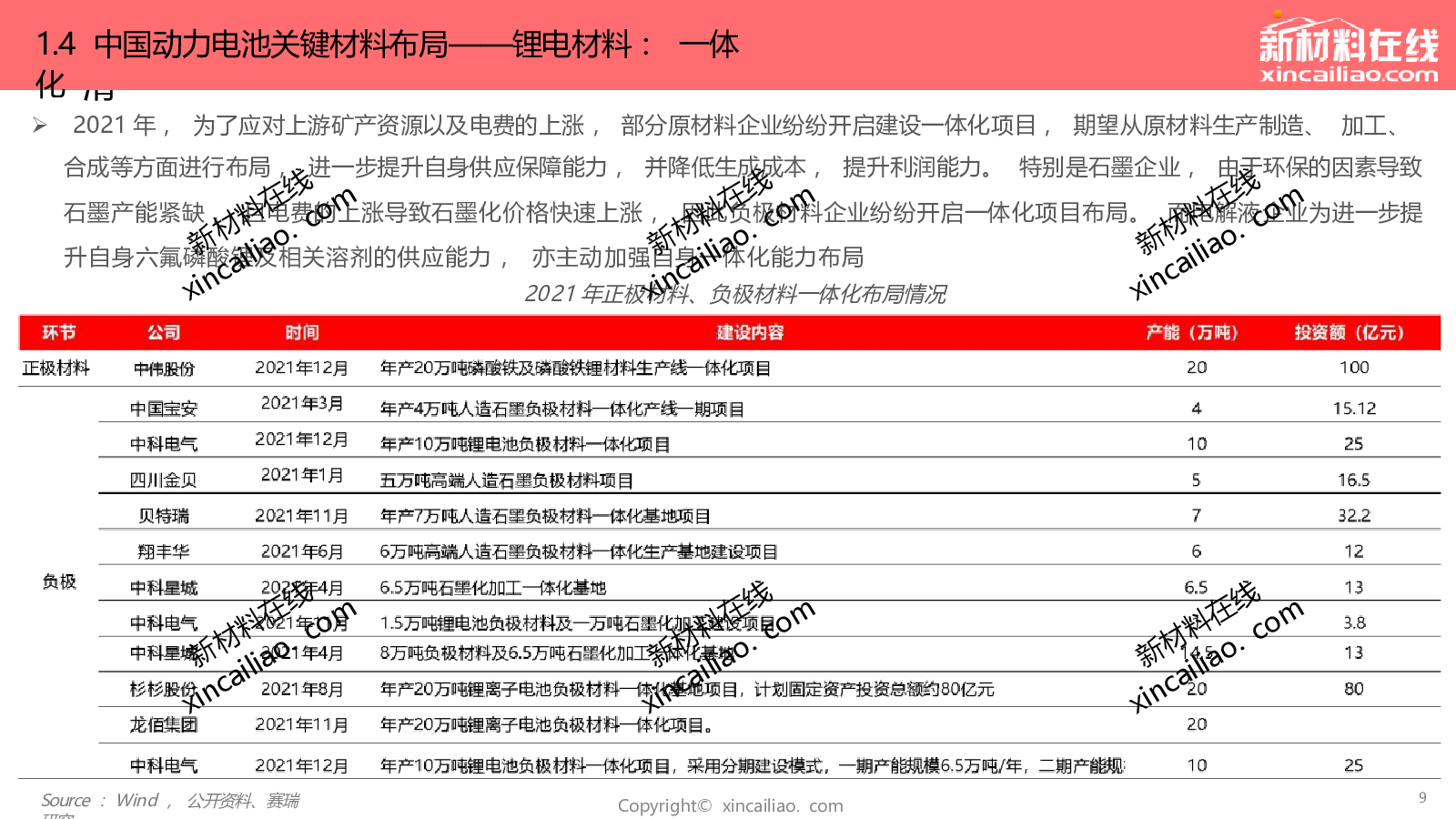Click the "环节" column header

[x=59, y=332]
